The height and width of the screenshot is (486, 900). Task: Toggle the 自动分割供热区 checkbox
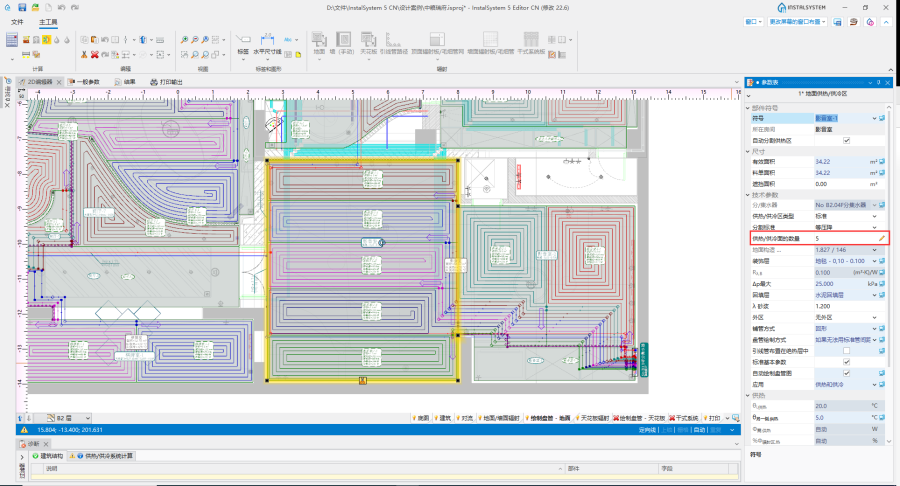coord(847,140)
